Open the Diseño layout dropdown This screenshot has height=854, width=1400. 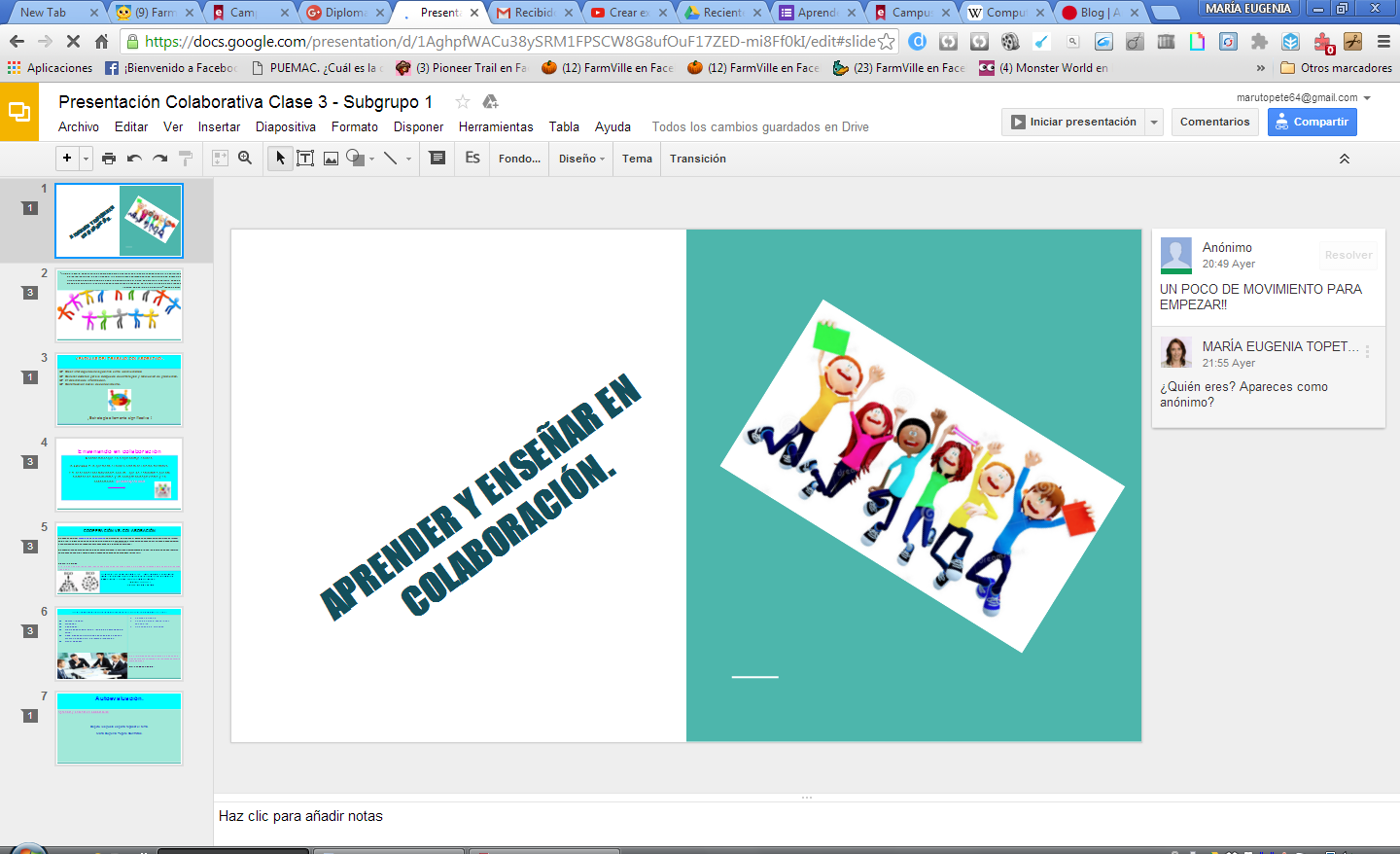point(581,159)
